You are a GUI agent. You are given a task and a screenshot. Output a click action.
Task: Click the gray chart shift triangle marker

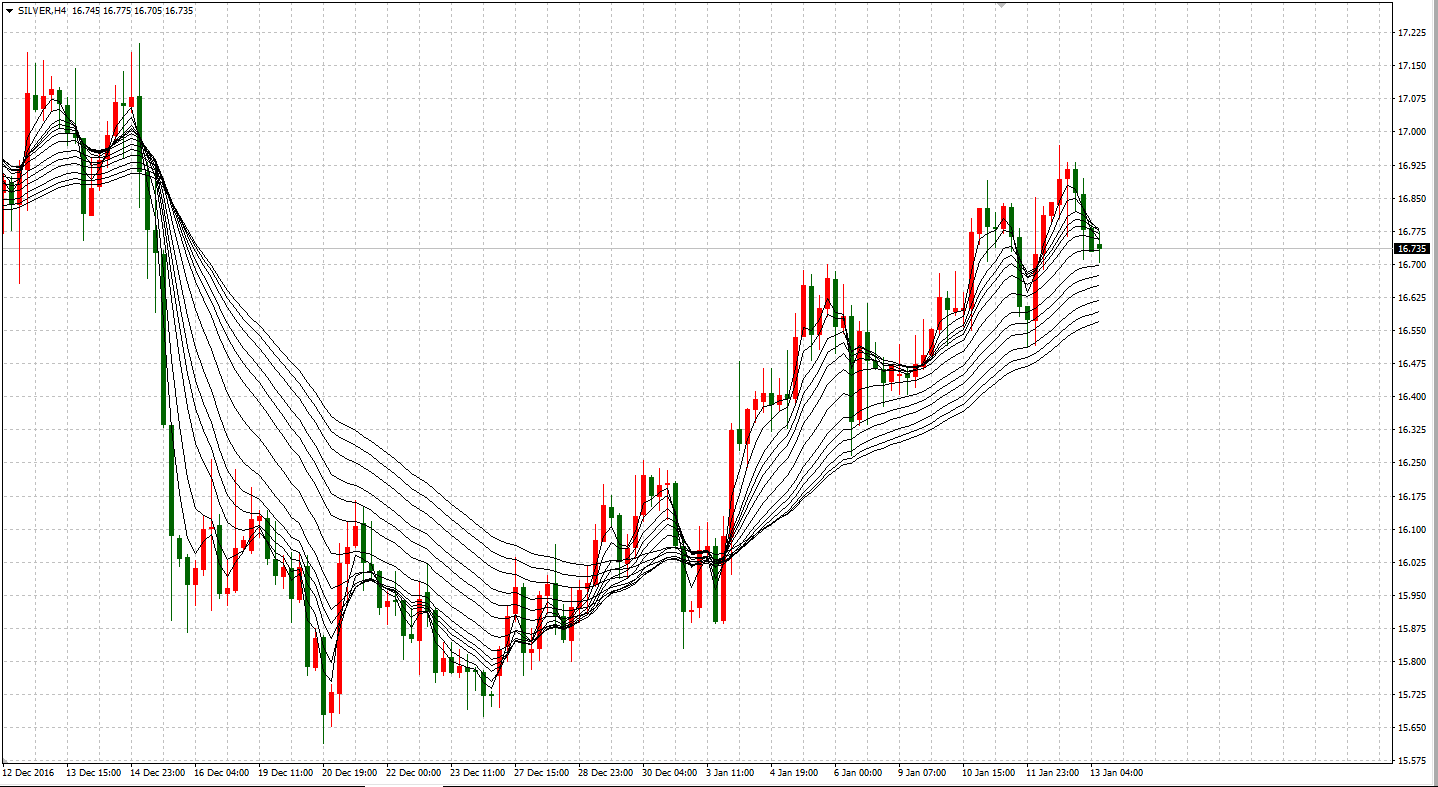[1000, 5]
